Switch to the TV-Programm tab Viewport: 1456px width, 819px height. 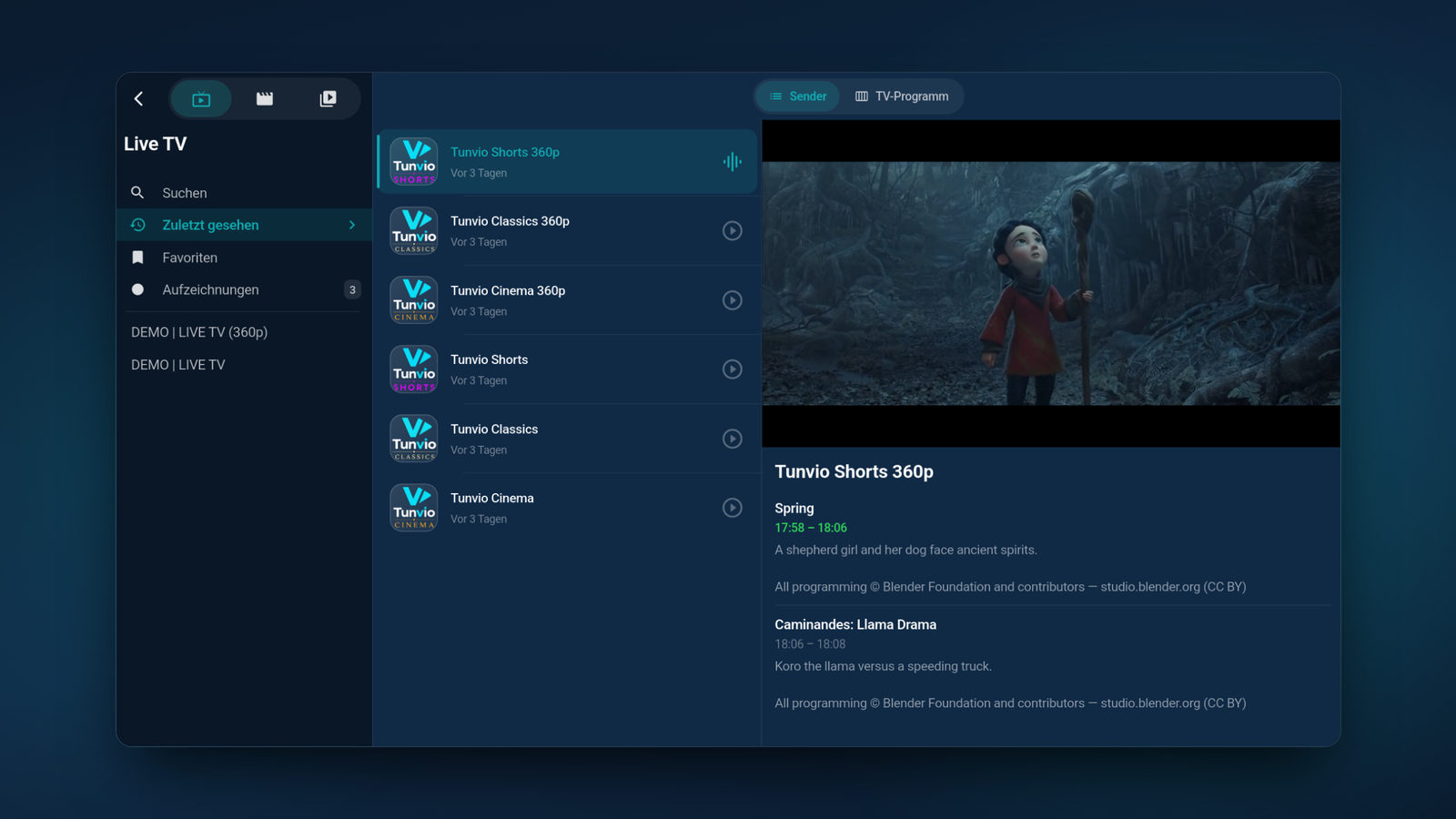(x=902, y=96)
